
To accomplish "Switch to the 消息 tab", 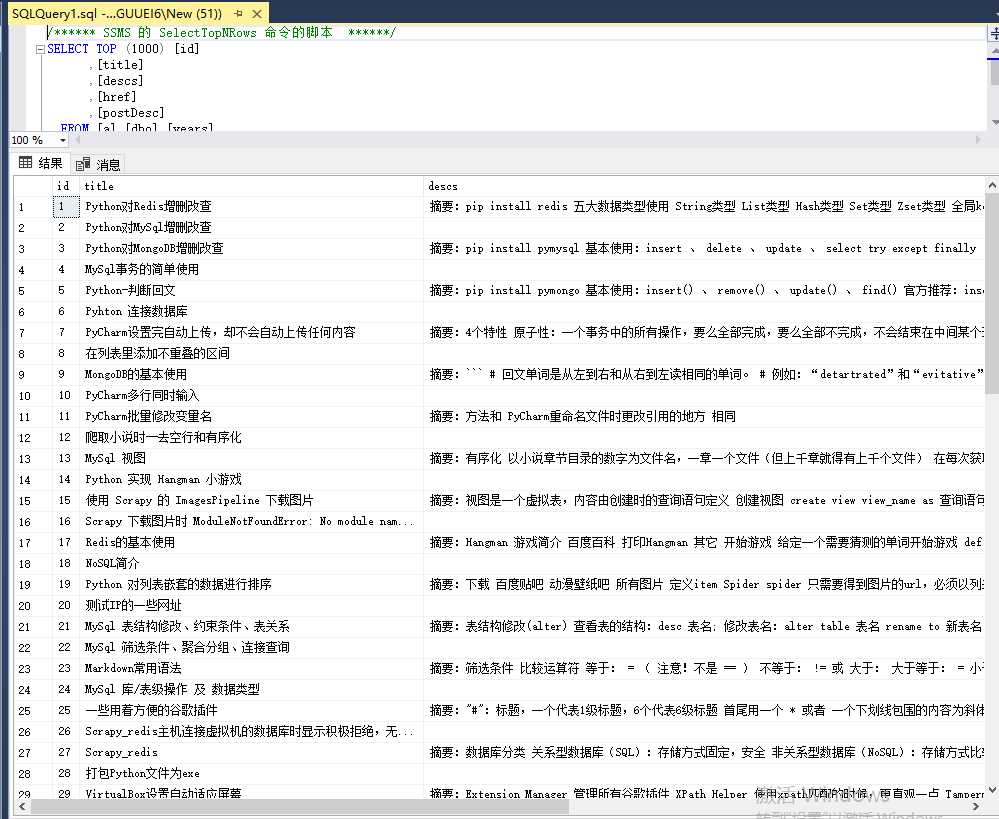I will tap(98, 164).
